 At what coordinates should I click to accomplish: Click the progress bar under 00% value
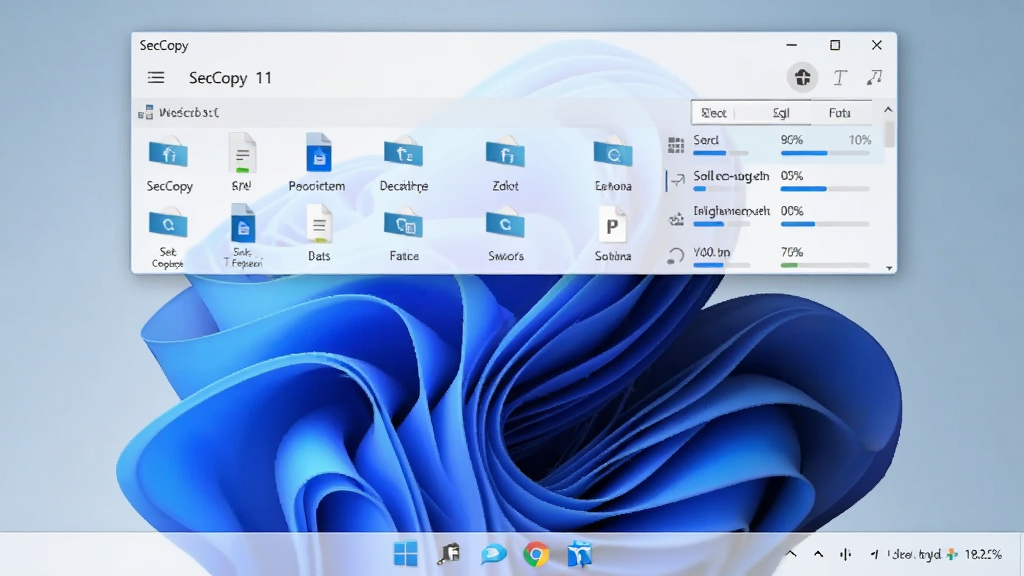click(x=825, y=224)
